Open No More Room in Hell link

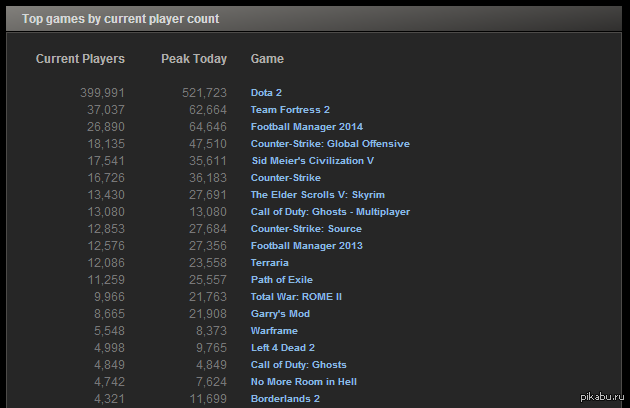(303, 381)
